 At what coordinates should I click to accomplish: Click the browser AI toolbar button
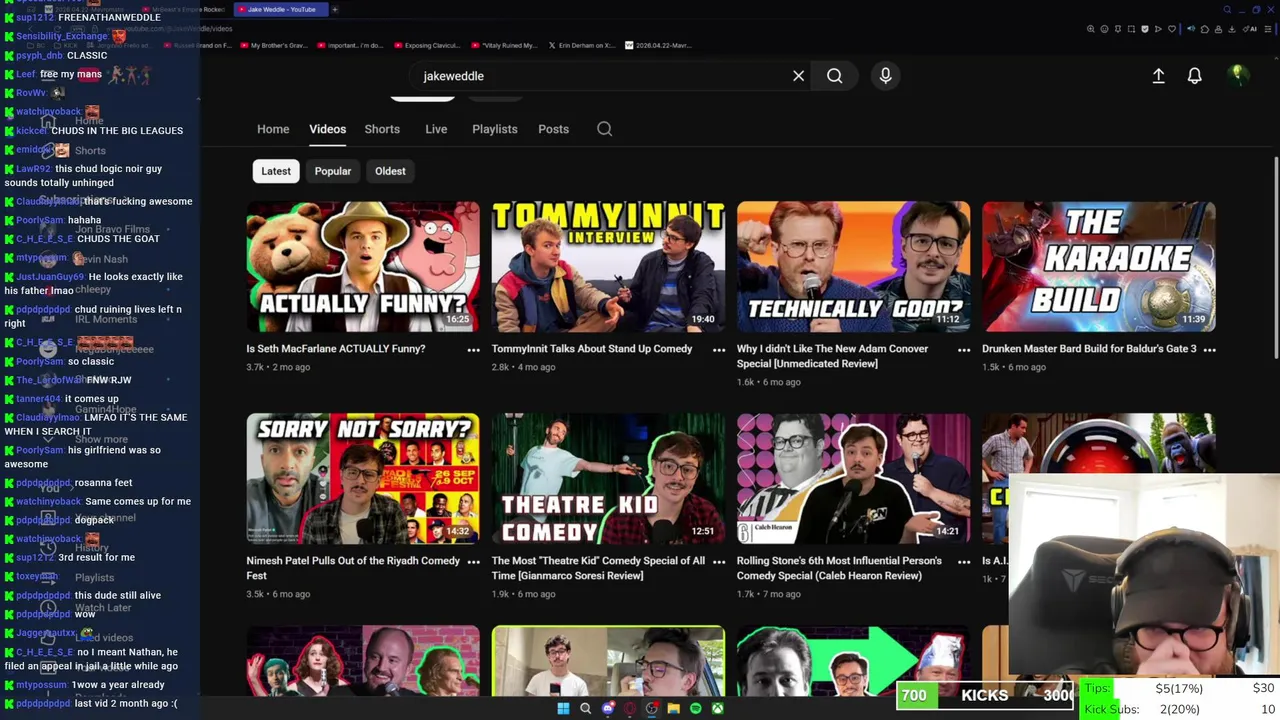pyautogui.click(x=1251, y=29)
